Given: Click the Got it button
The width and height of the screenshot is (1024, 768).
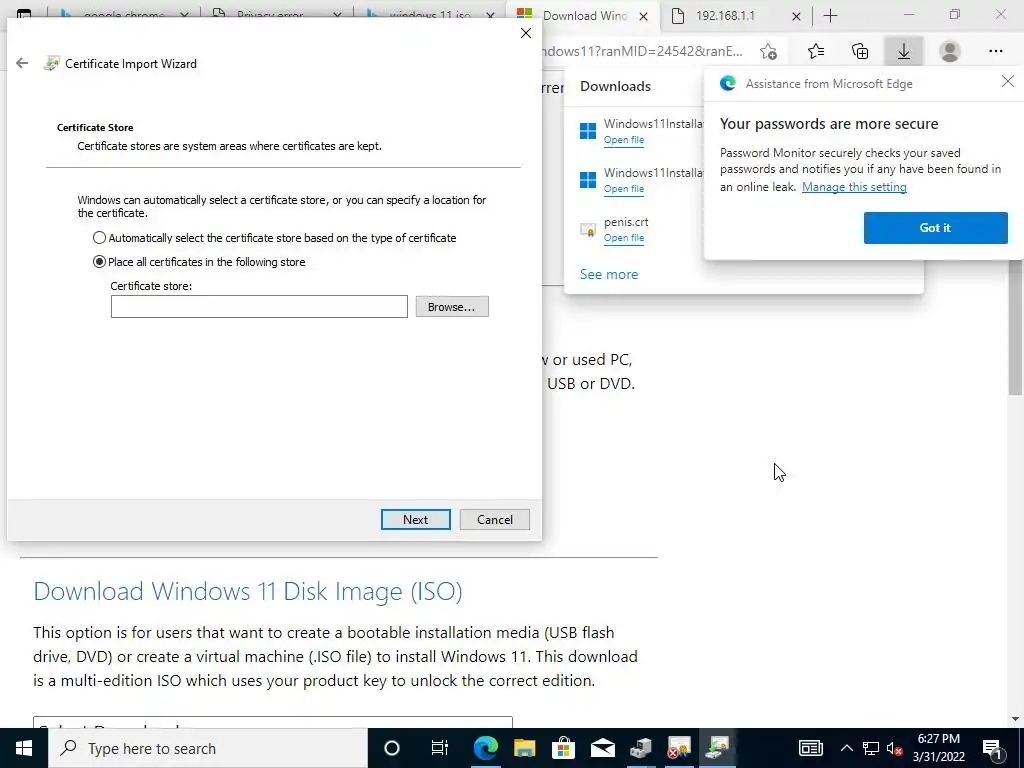Looking at the screenshot, I should [x=935, y=228].
